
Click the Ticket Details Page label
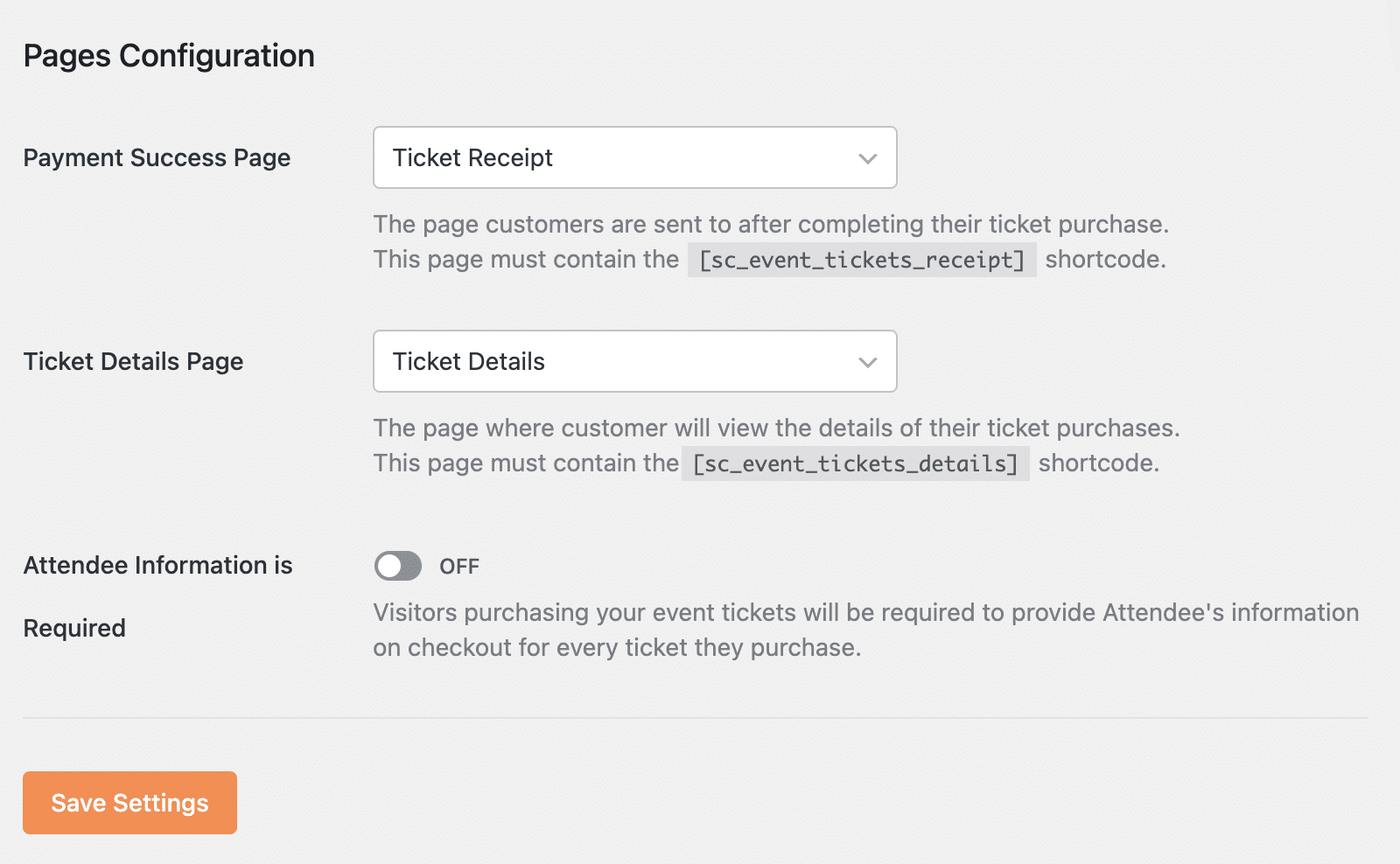point(133,361)
